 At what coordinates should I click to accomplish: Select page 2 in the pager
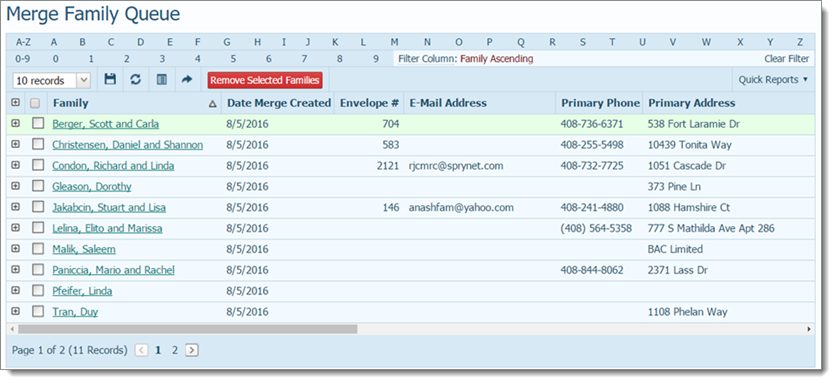click(175, 350)
